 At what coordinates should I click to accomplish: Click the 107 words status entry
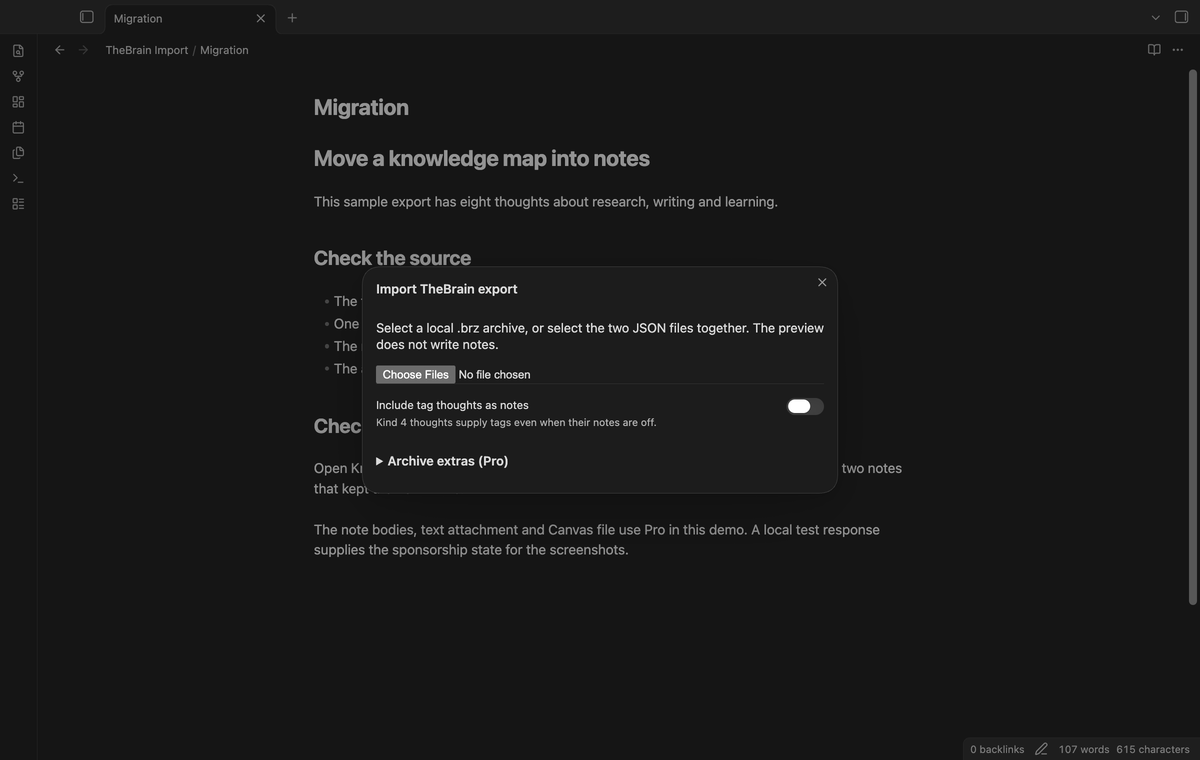1084,749
